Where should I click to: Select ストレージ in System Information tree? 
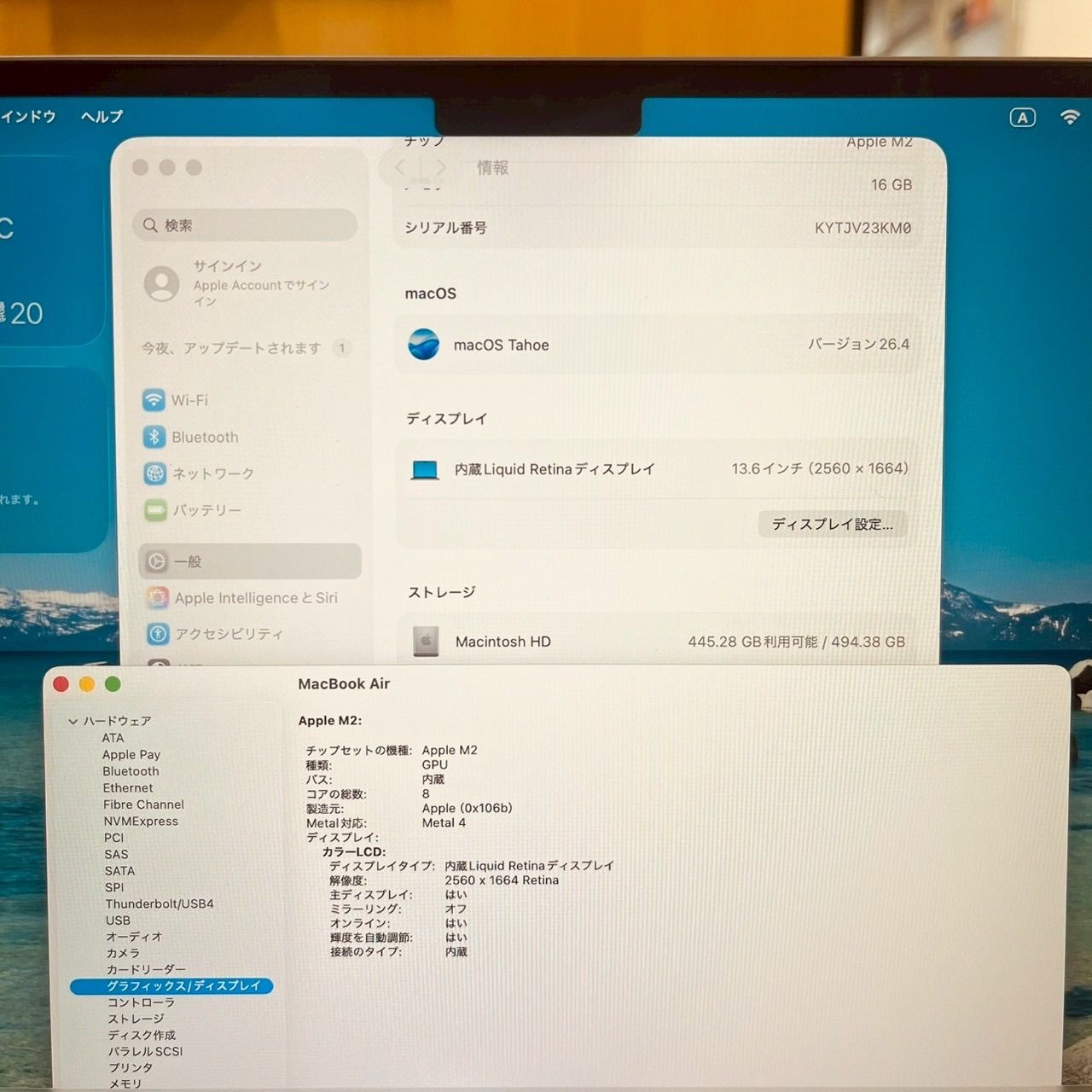[x=136, y=1019]
